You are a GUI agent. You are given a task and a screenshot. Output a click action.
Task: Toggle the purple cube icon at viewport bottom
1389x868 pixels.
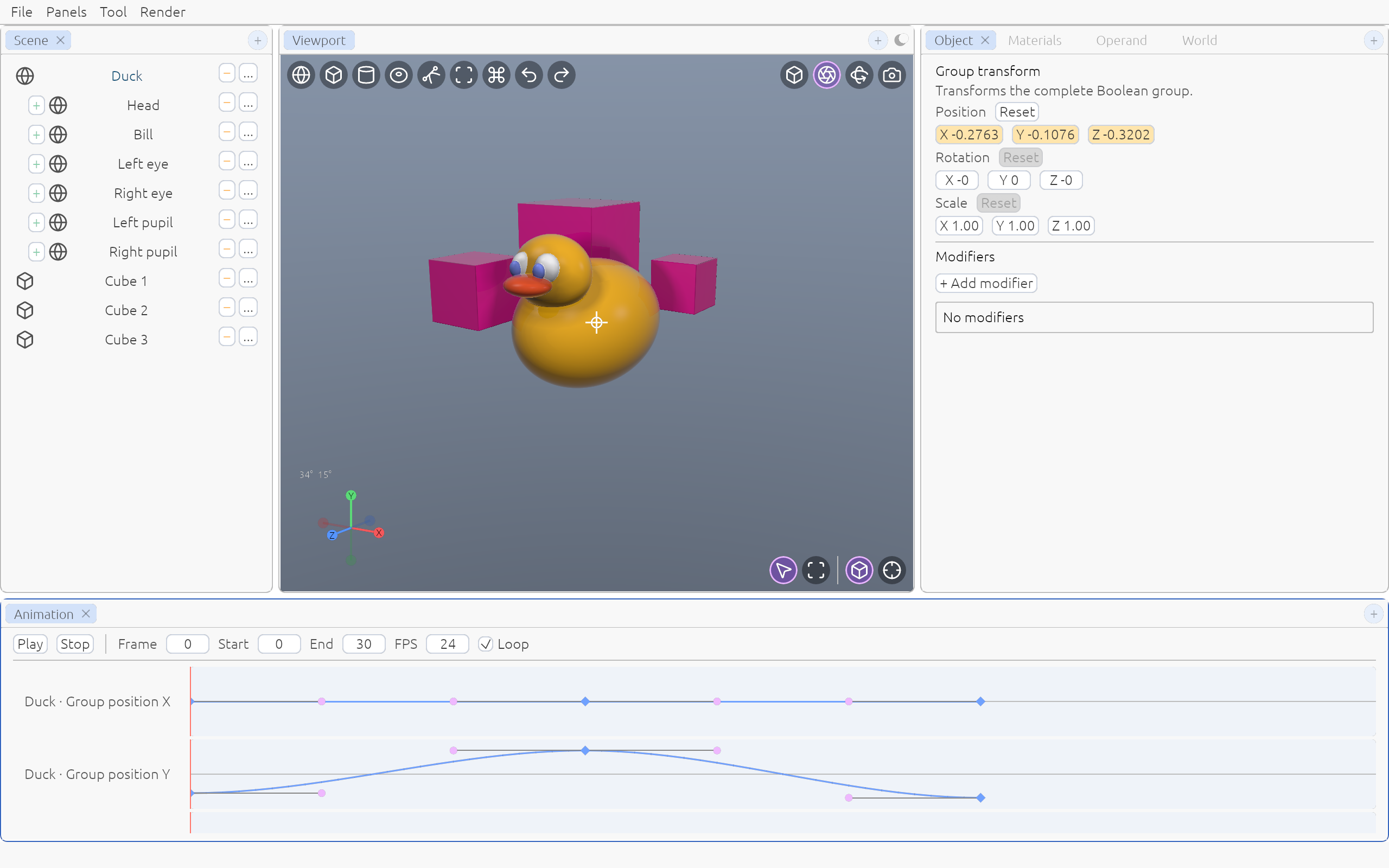859,570
